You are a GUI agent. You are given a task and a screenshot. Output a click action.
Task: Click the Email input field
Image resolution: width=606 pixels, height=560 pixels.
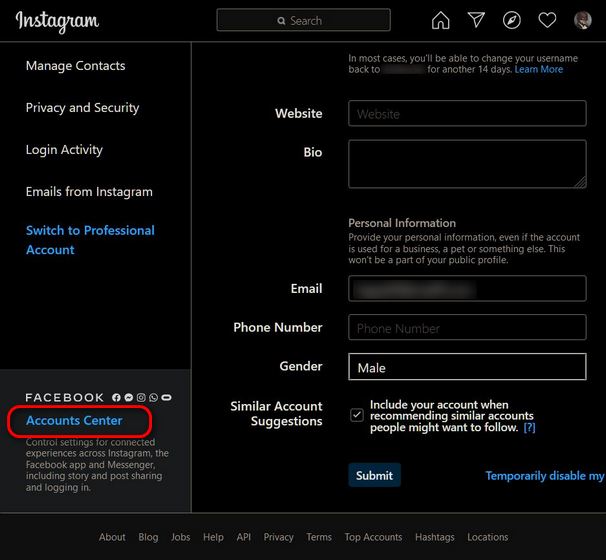[467, 288]
